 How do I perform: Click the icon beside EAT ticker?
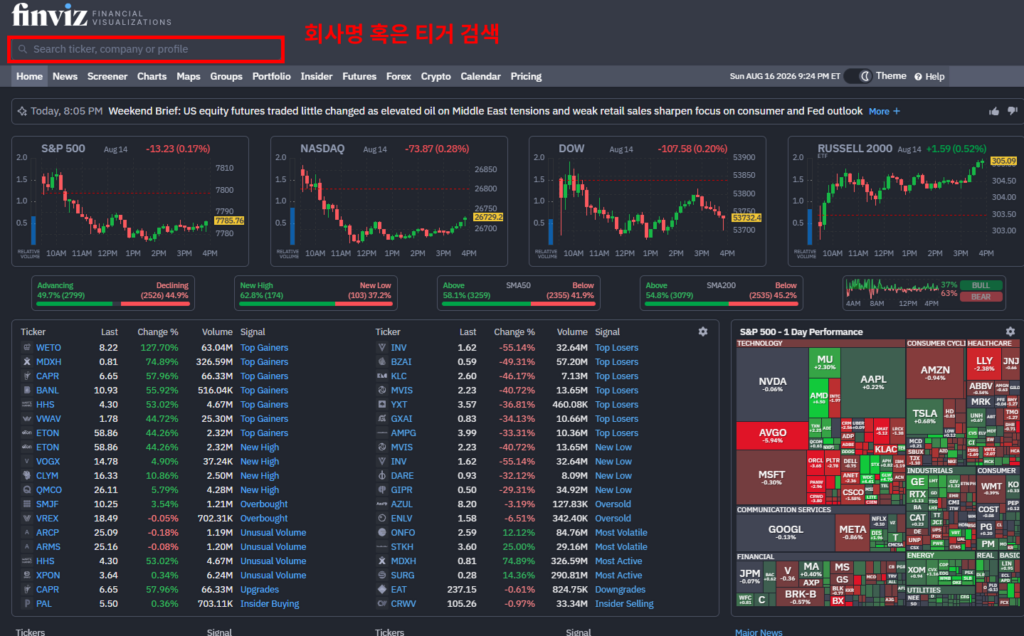(382, 589)
